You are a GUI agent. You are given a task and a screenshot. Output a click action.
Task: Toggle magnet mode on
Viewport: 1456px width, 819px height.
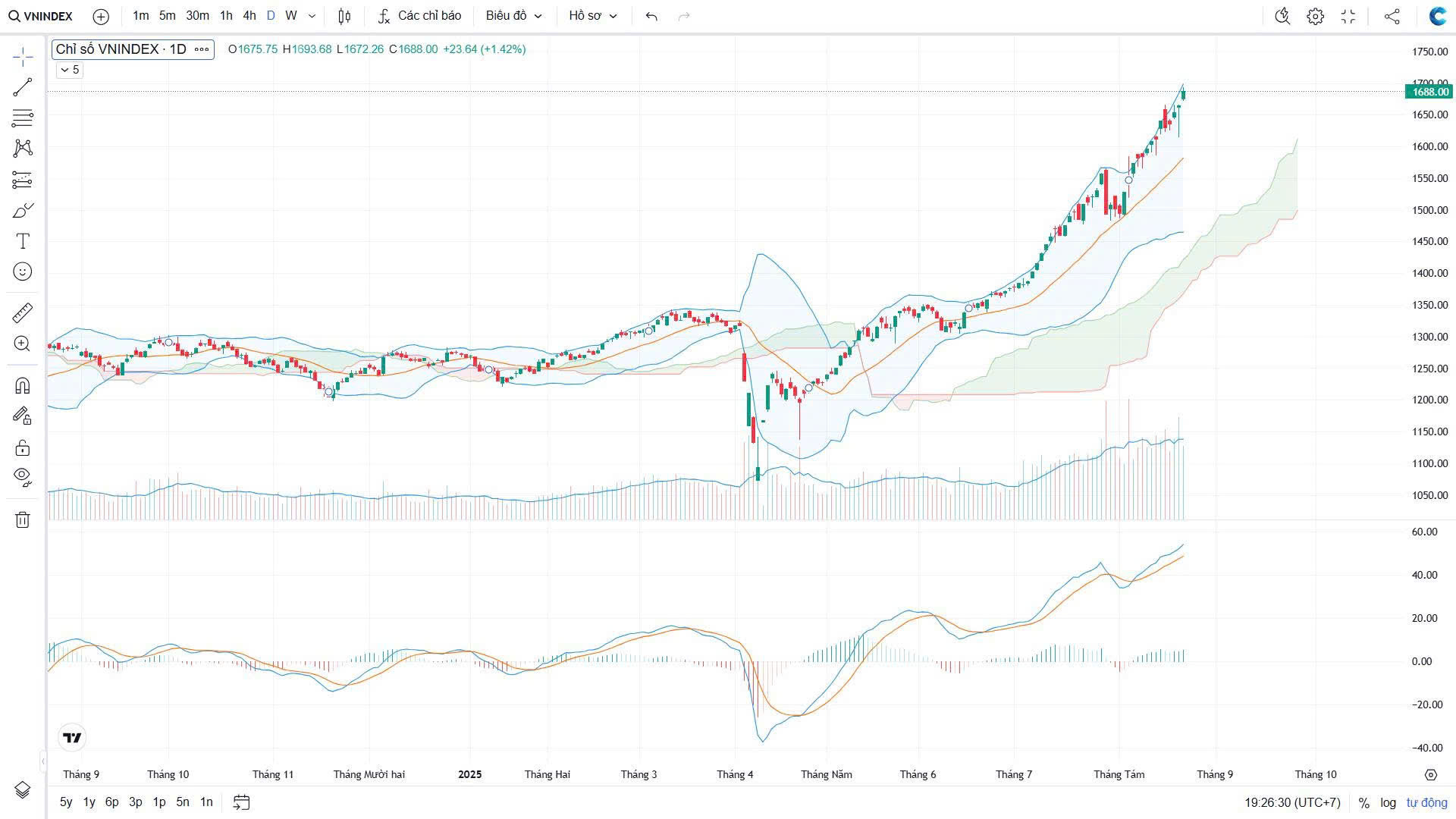tap(23, 385)
